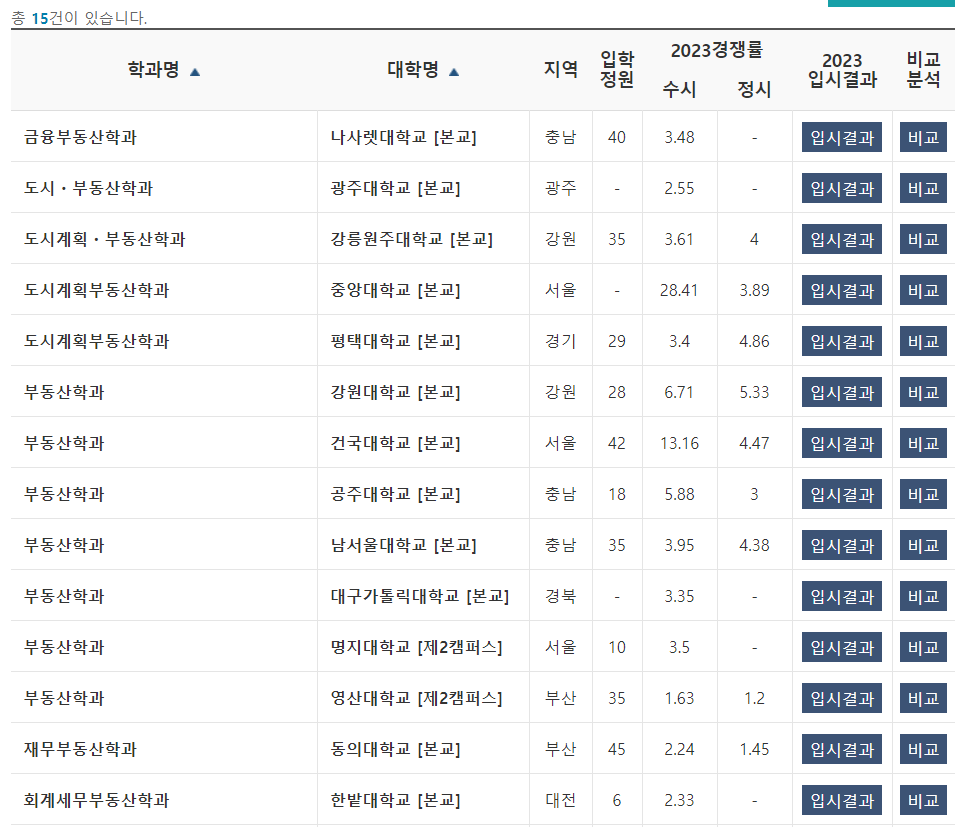
Task: Select 도시계획ㆍ부동산학과 department name
Action: pyautogui.click(x=104, y=239)
